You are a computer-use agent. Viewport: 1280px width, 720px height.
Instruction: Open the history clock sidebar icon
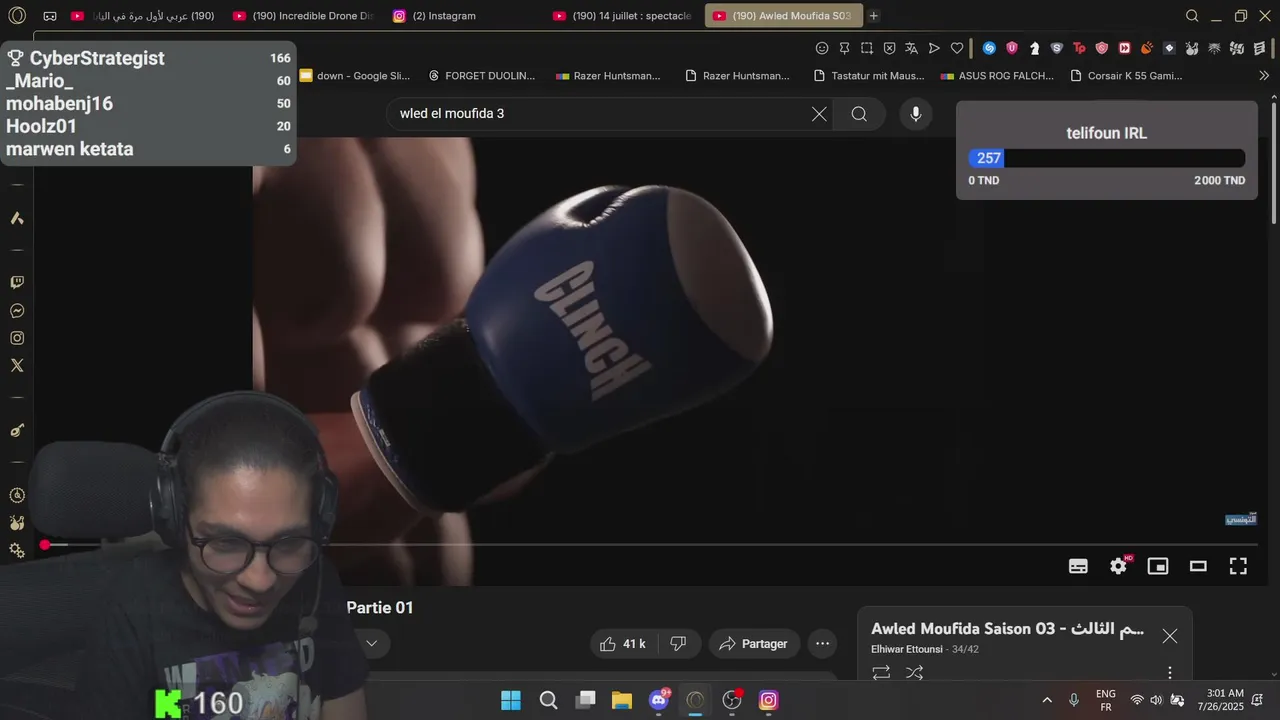click(x=17, y=495)
